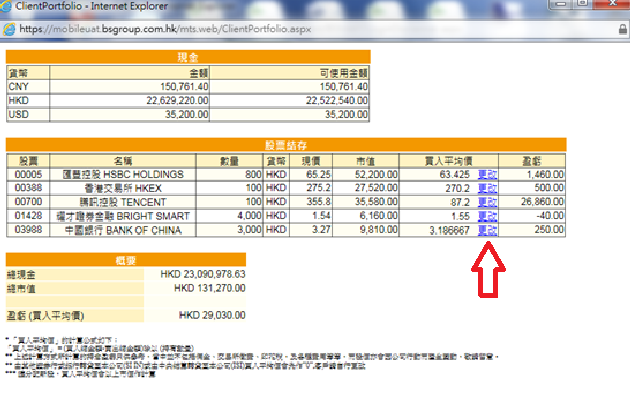Click the 現金 section header
The image size is (630, 404).
[188, 57]
